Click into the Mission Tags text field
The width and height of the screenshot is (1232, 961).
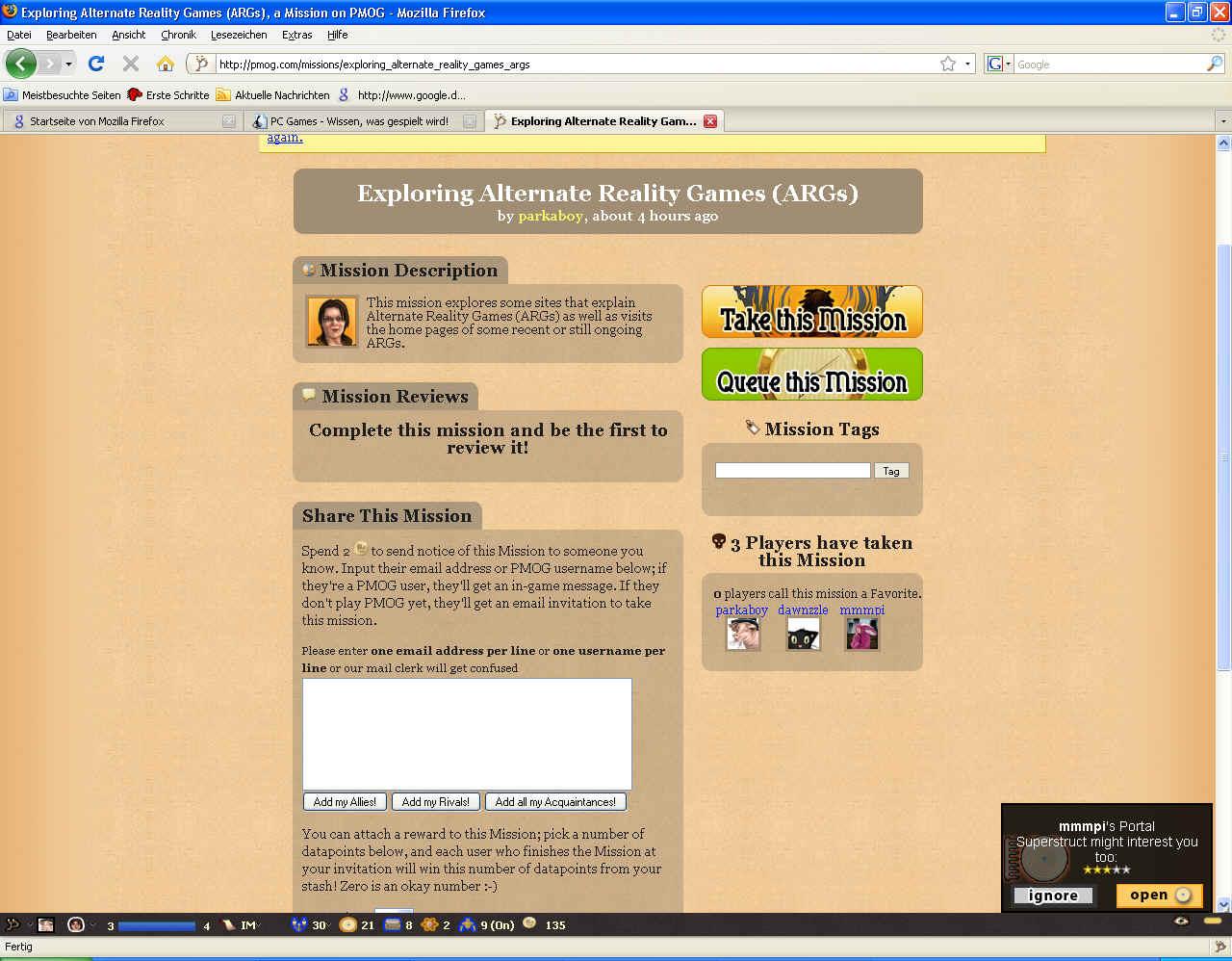792,470
